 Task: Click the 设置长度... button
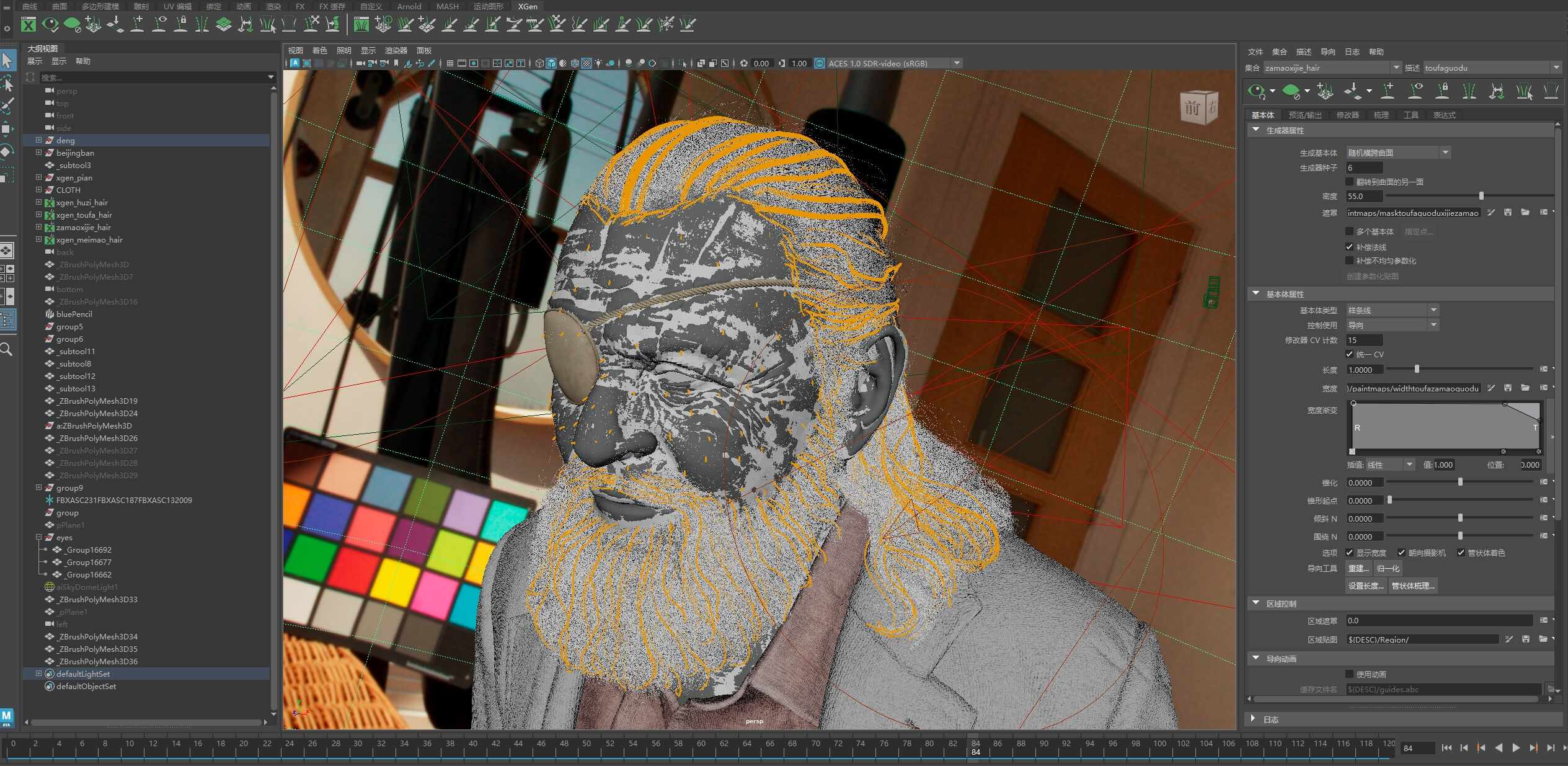1366,586
